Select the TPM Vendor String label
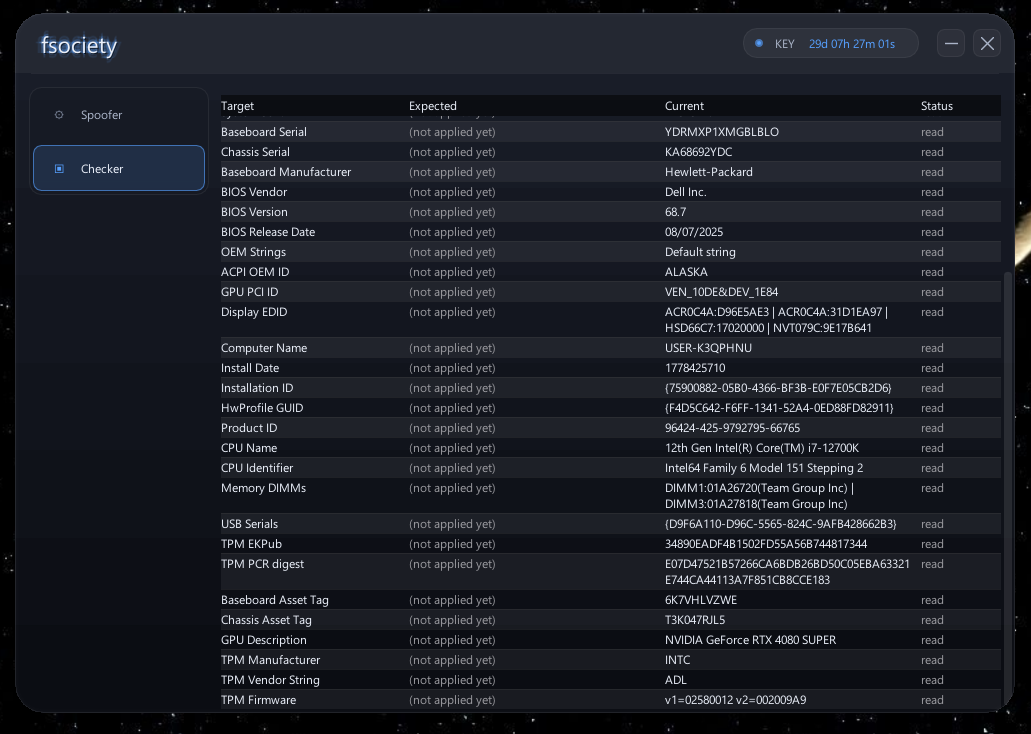Image resolution: width=1031 pixels, height=734 pixels. tap(270, 680)
